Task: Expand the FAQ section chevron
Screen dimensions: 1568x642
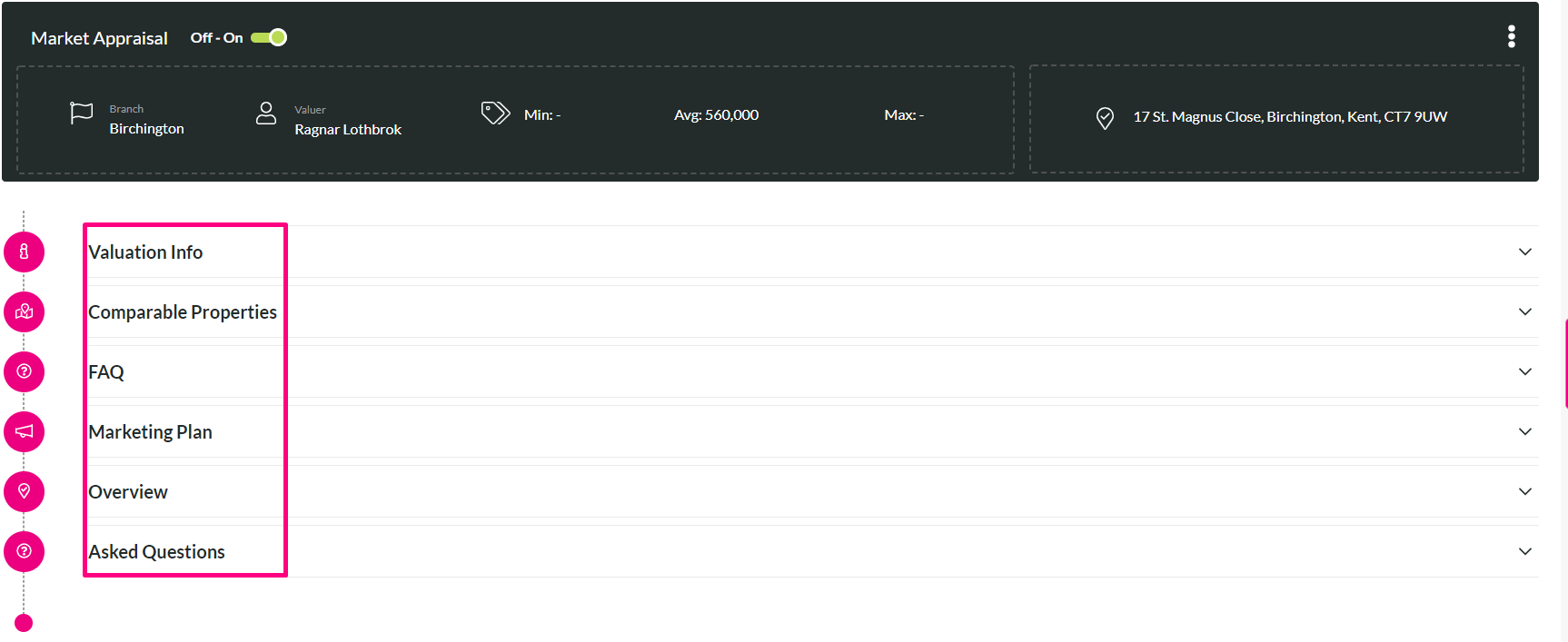Action: (1525, 371)
